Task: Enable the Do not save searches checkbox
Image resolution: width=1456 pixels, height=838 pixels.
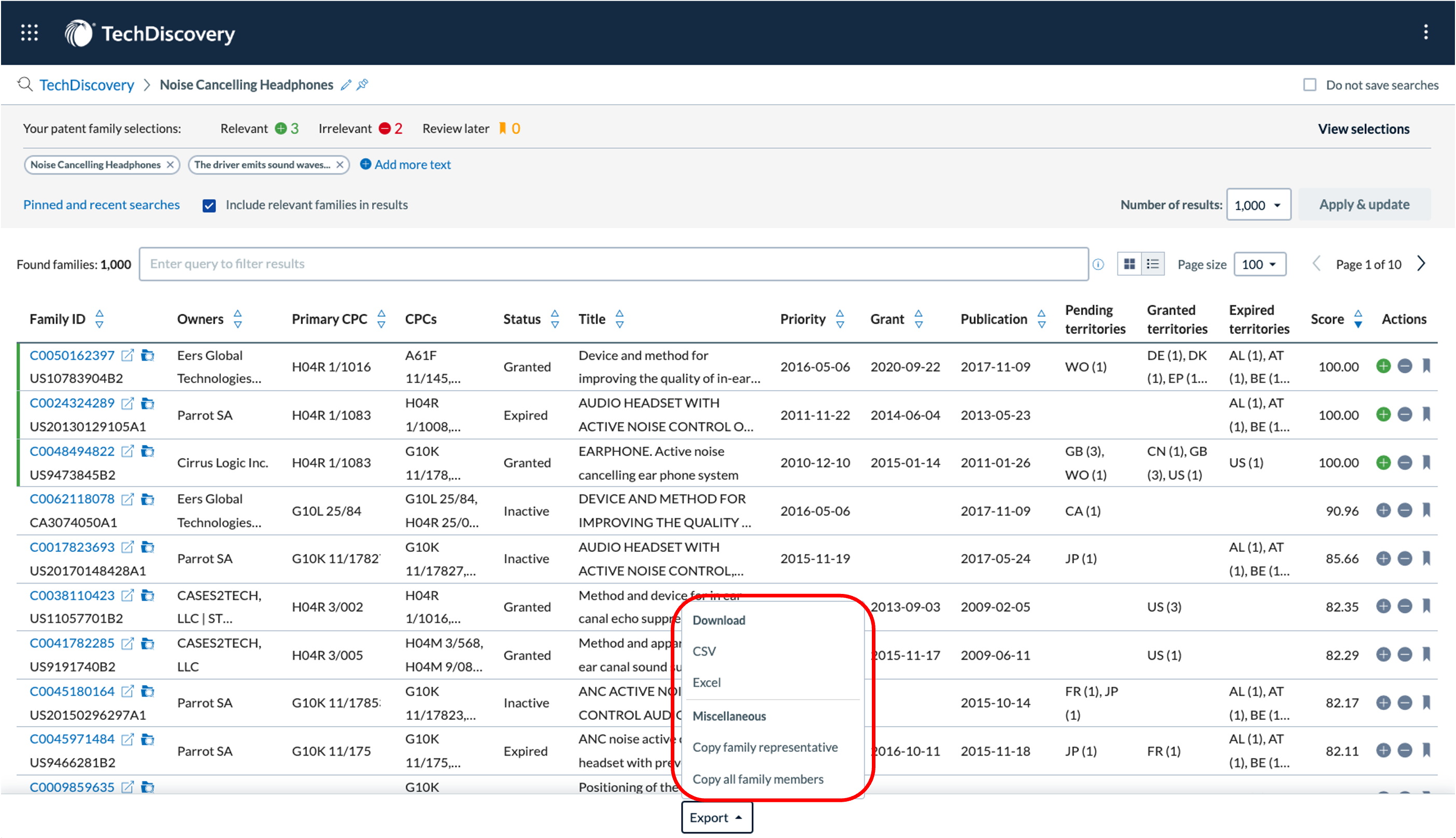Action: click(1310, 85)
